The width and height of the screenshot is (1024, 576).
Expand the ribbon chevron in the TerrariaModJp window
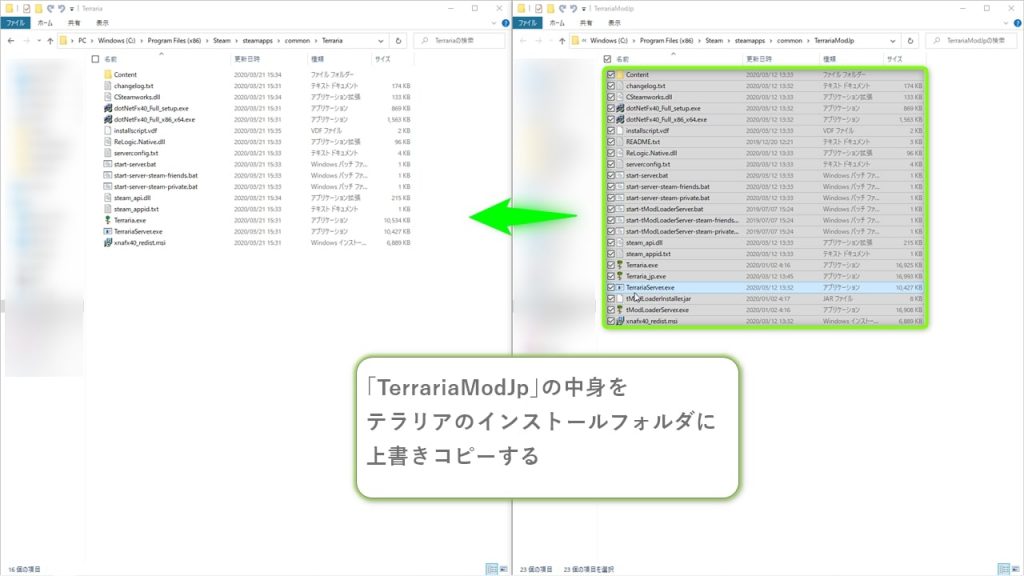click(x=1016, y=21)
